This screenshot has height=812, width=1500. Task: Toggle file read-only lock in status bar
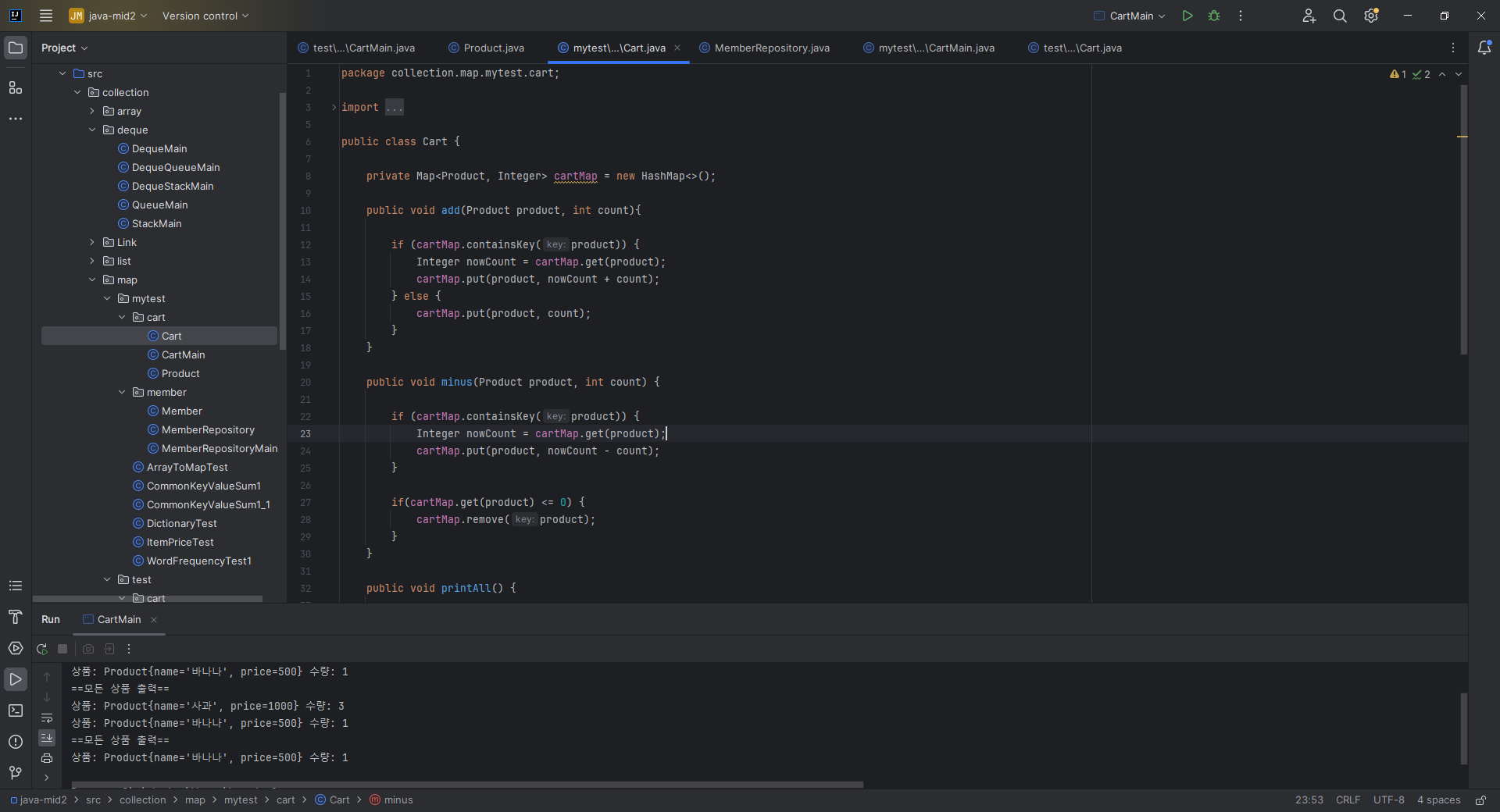click(1480, 800)
